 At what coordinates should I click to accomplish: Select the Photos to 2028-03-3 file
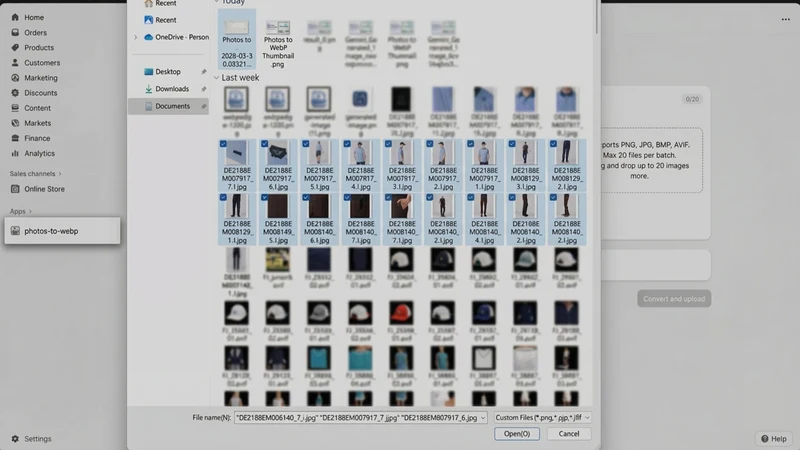[x=237, y=40]
